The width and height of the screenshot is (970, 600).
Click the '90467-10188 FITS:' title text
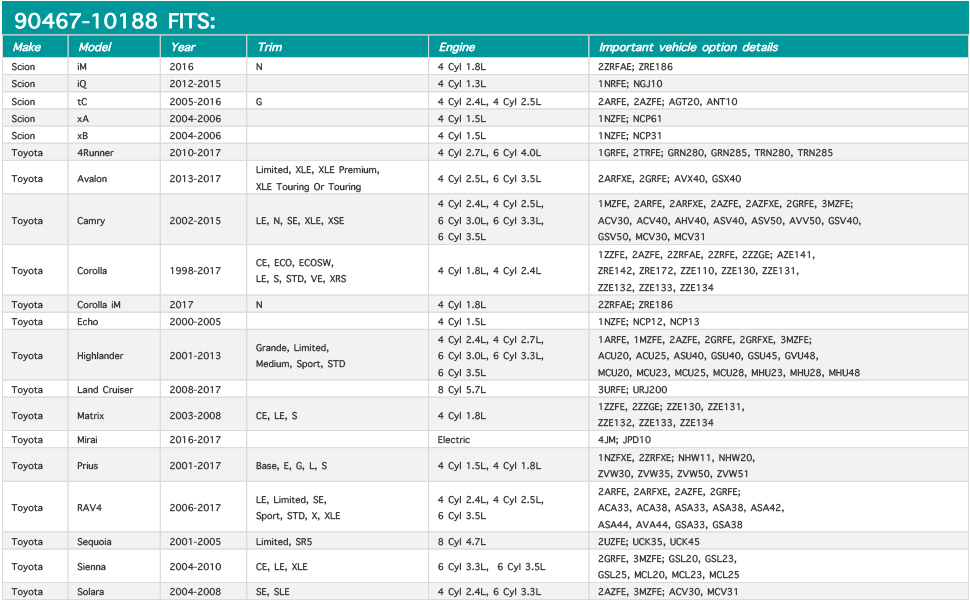114,21
